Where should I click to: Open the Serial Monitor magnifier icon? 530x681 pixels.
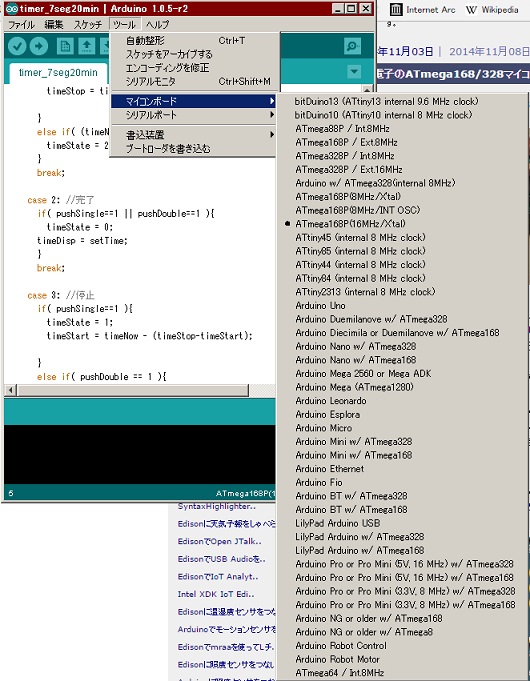352,46
